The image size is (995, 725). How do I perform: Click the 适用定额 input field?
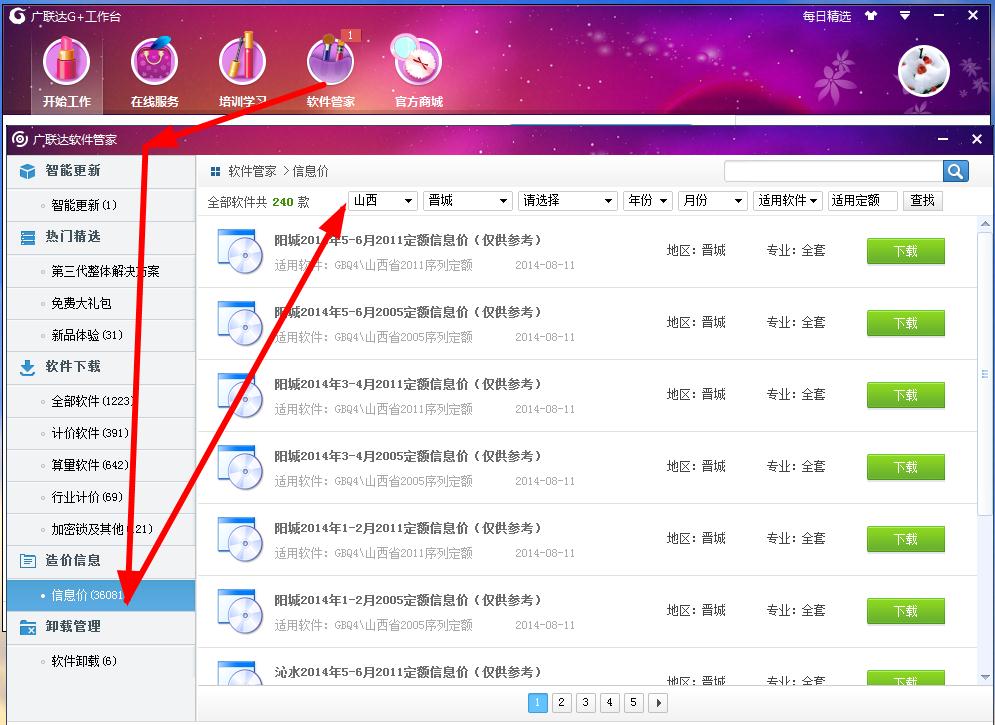[x=862, y=200]
